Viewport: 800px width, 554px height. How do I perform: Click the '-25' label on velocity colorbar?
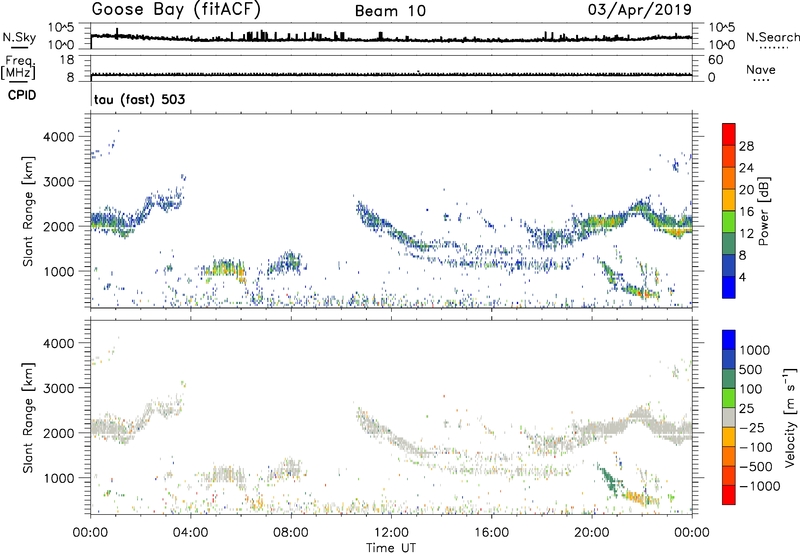coord(752,427)
